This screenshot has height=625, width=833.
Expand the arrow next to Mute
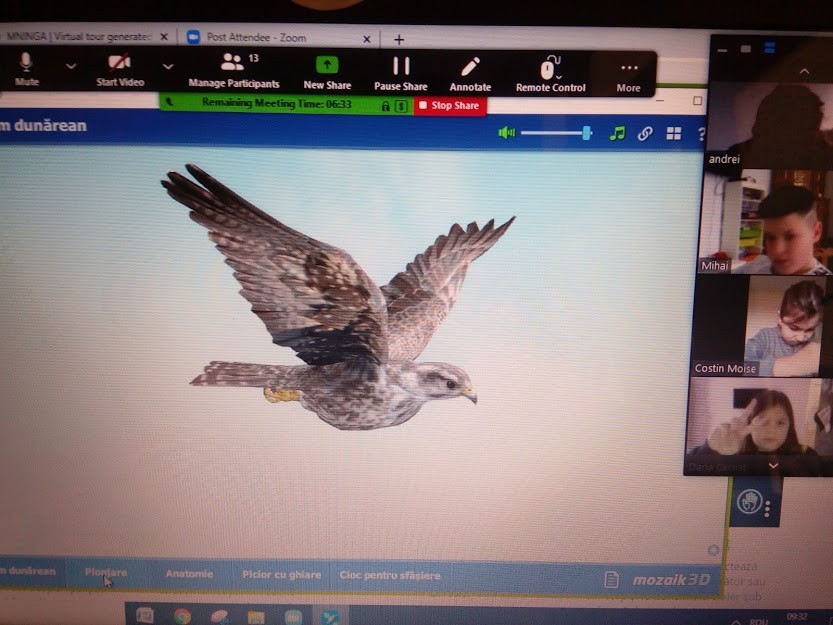point(71,66)
